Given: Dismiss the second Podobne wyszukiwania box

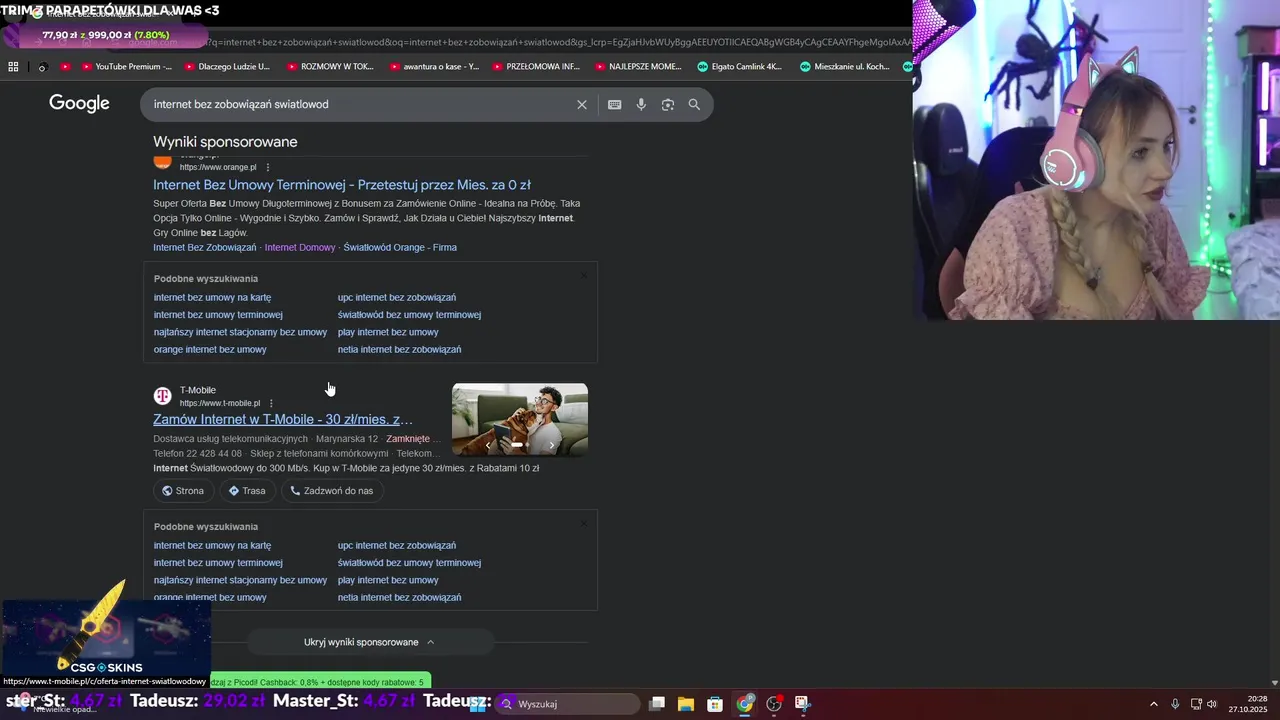Looking at the screenshot, I should [x=585, y=523].
